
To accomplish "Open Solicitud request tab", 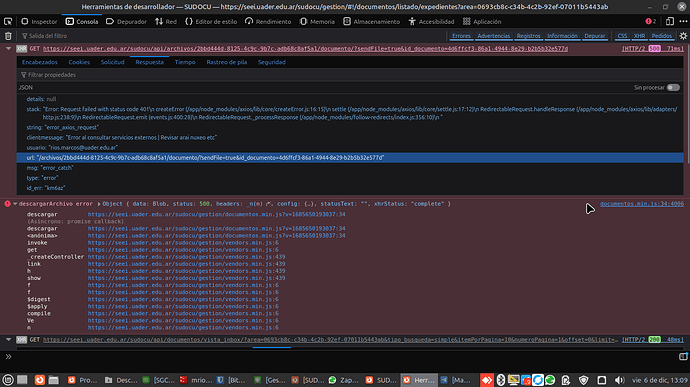I will [113, 62].
